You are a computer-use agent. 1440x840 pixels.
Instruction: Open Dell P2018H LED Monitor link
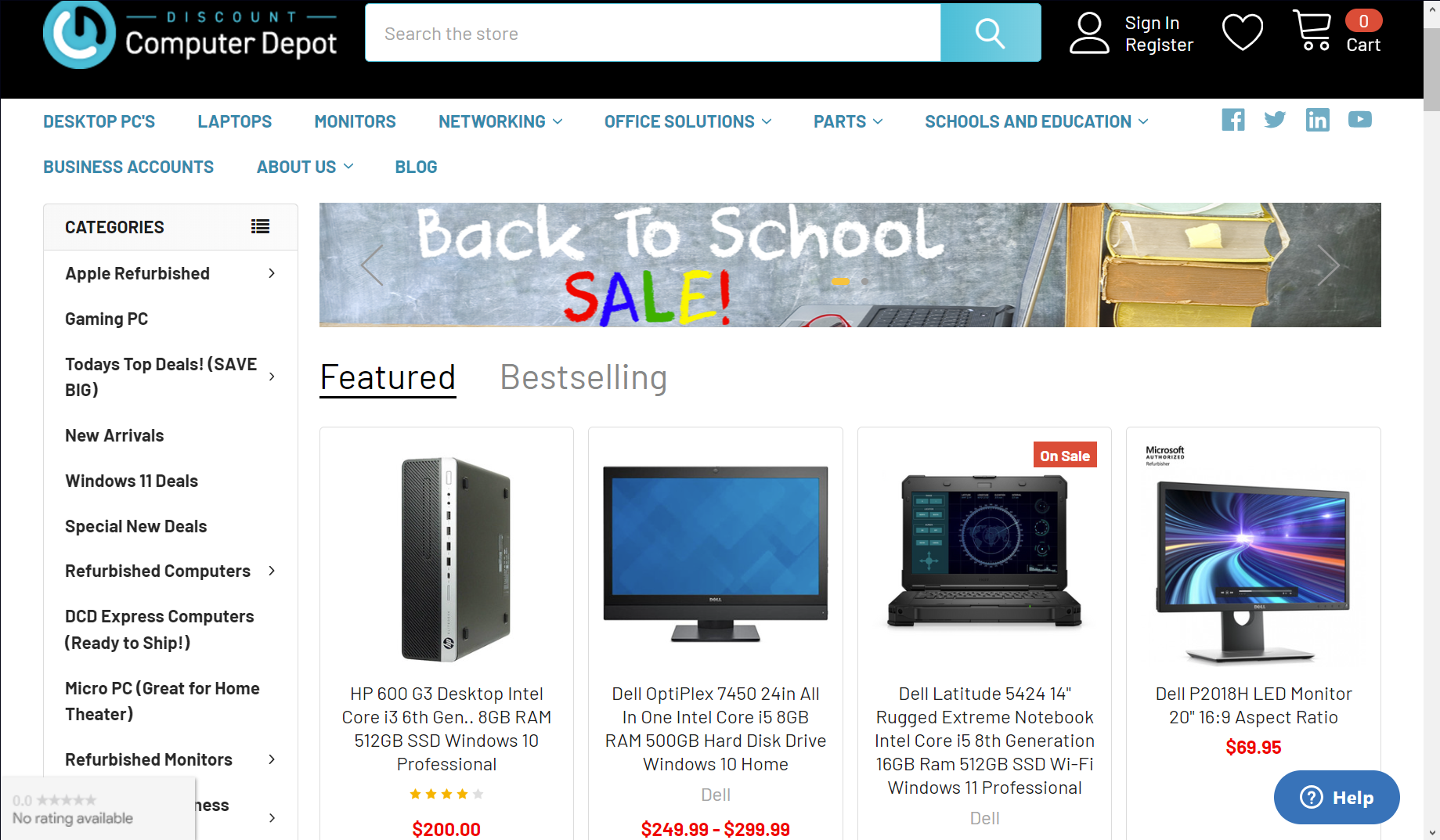click(1254, 705)
